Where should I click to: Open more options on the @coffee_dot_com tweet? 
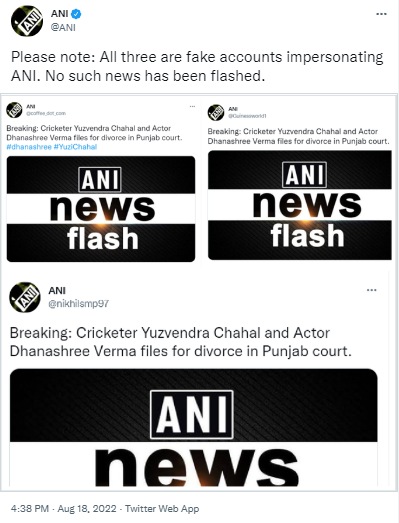pyautogui.click(x=192, y=106)
